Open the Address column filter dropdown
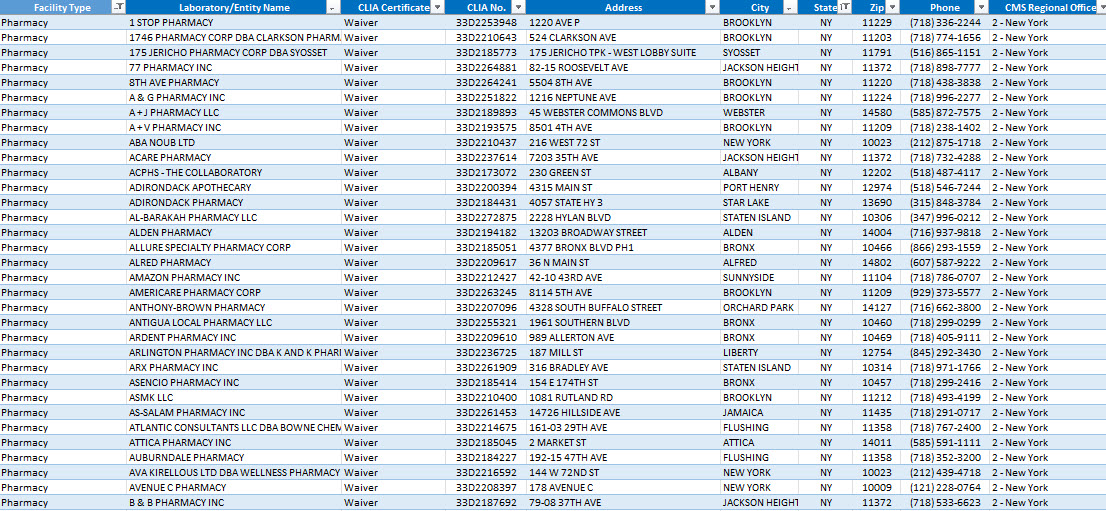The height and width of the screenshot is (511, 1106). point(712,7)
